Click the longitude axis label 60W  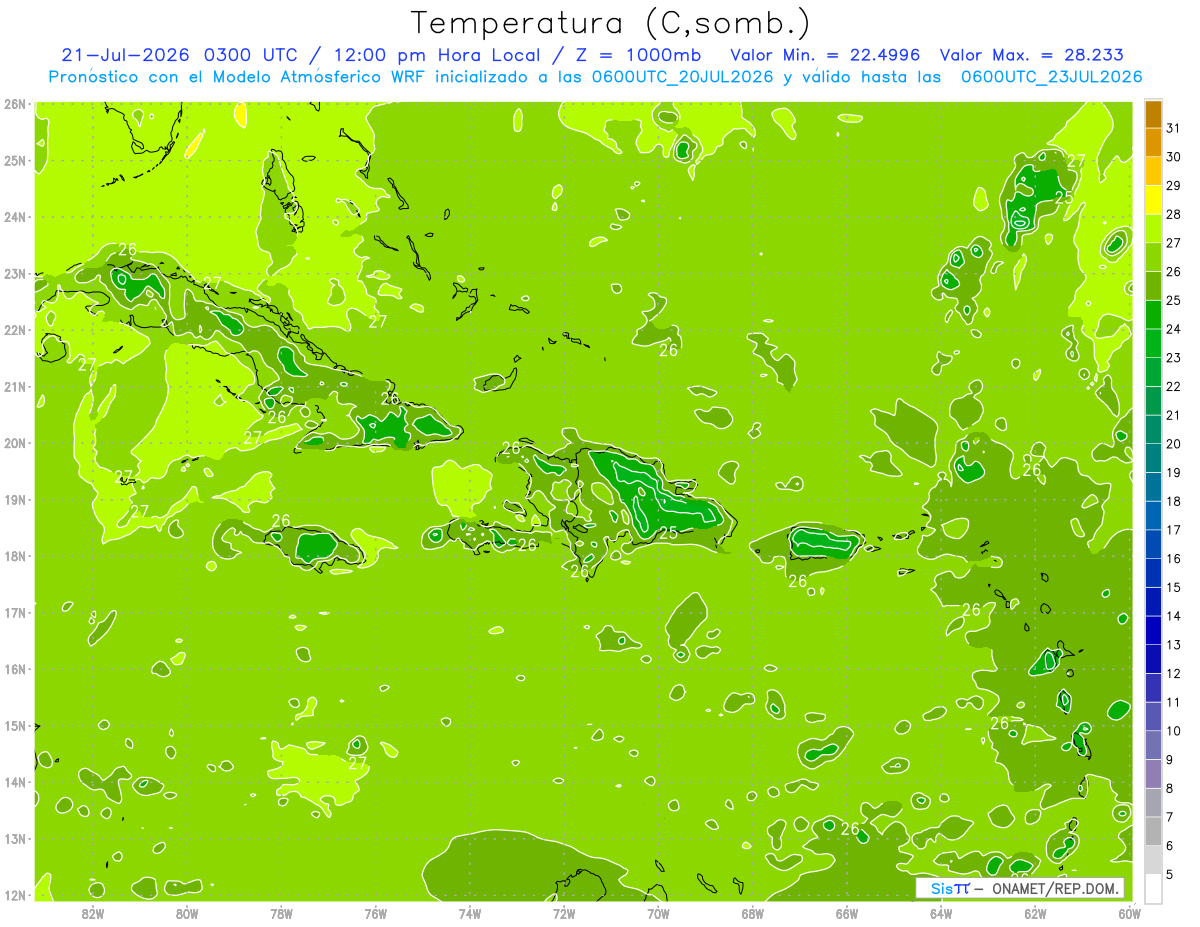[x=1129, y=913]
